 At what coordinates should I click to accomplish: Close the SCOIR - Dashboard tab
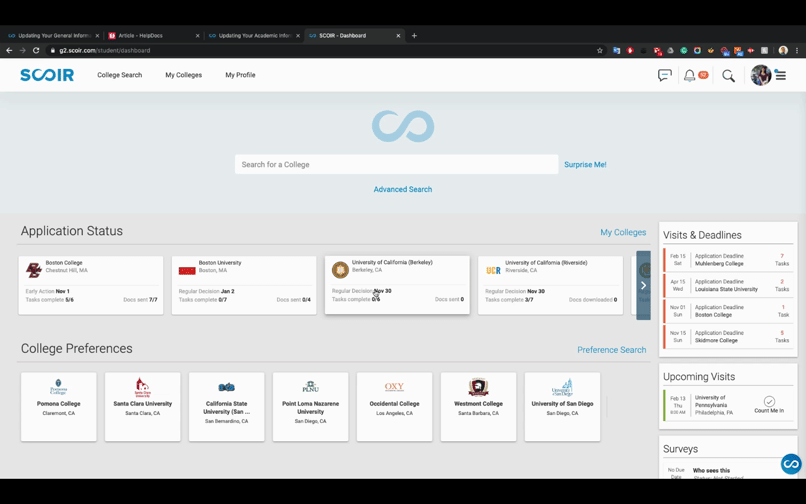(x=398, y=35)
